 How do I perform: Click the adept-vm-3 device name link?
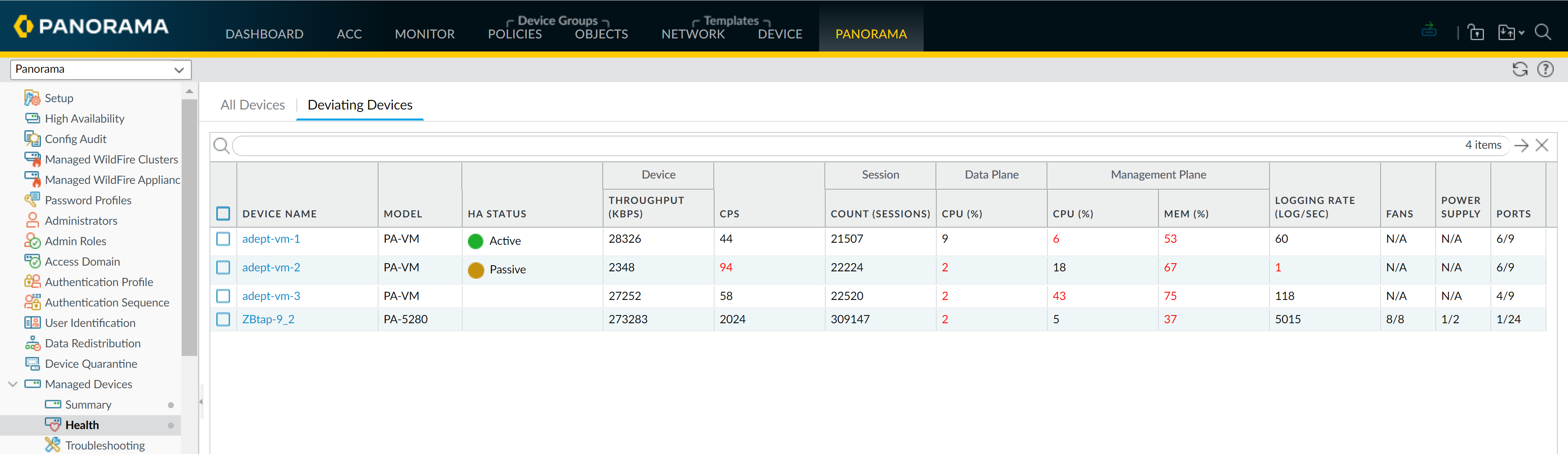click(x=271, y=296)
